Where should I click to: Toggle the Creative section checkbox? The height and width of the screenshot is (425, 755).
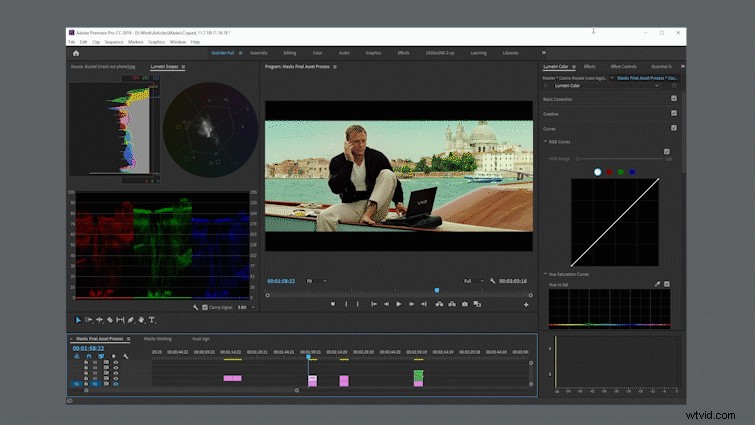[x=674, y=113]
